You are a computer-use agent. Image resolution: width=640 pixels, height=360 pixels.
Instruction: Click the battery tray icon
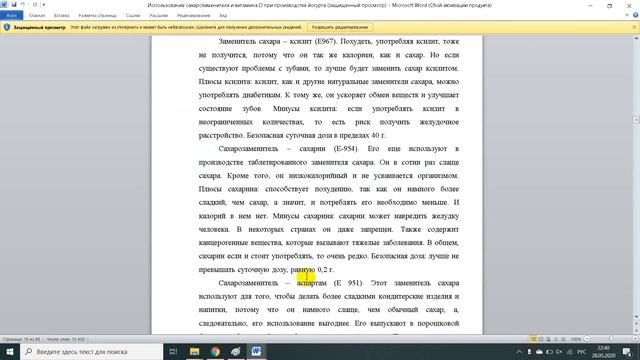(549, 351)
